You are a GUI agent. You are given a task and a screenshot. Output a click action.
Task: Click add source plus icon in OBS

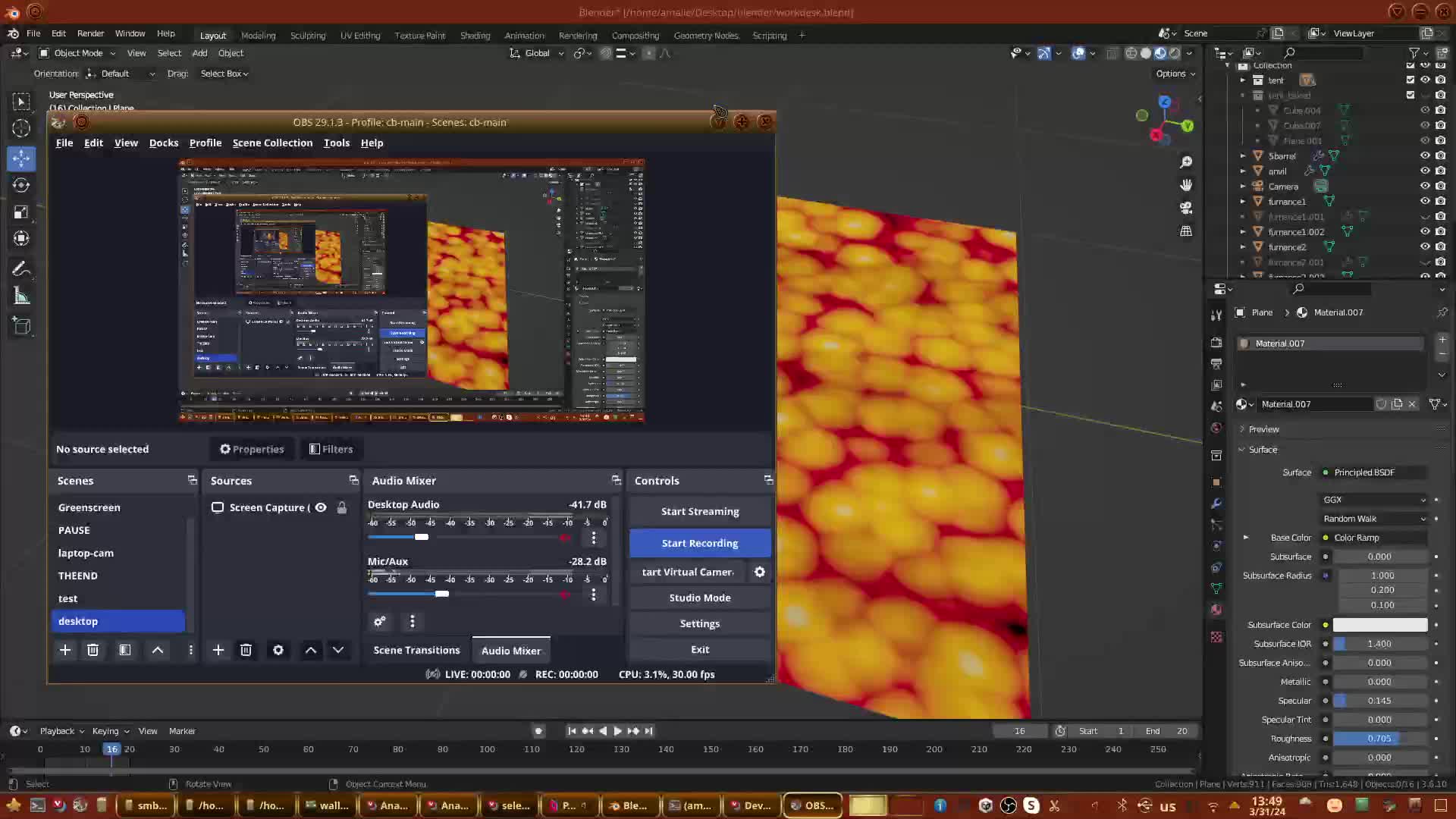coord(218,650)
